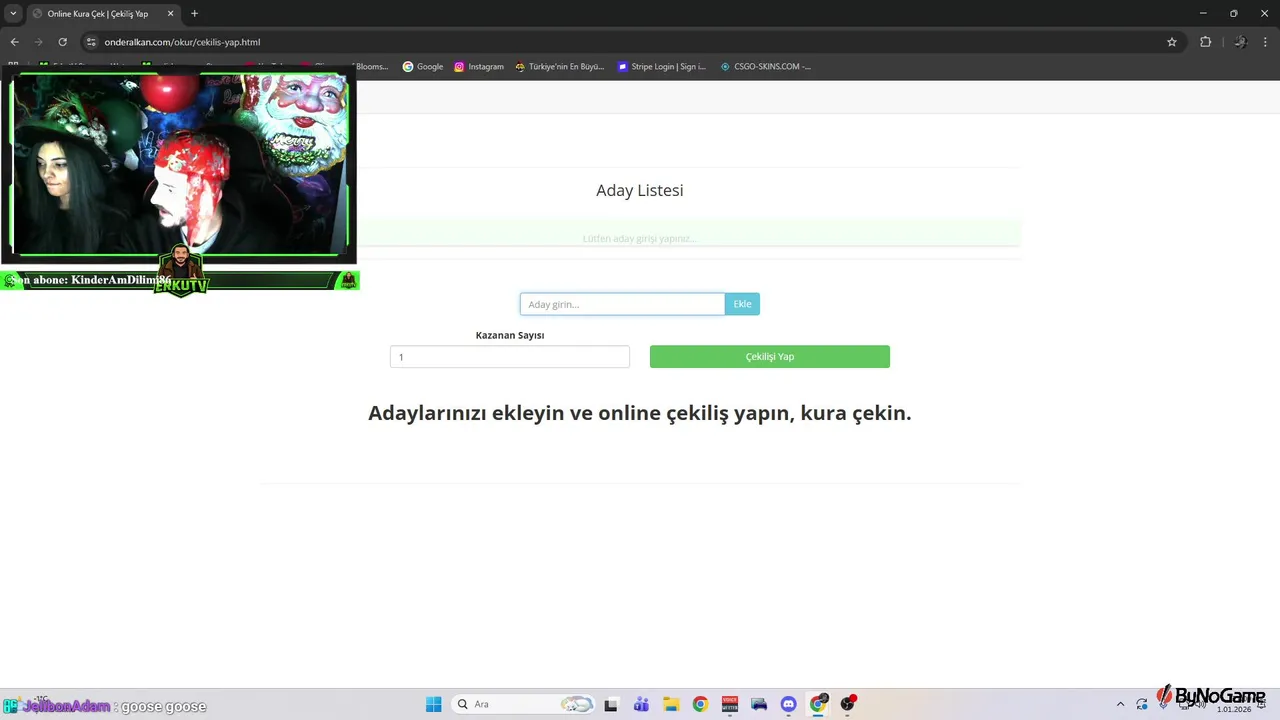Bookmark this page with the star icon
Image resolution: width=1280 pixels, height=720 pixels.
coord(1172,42)
